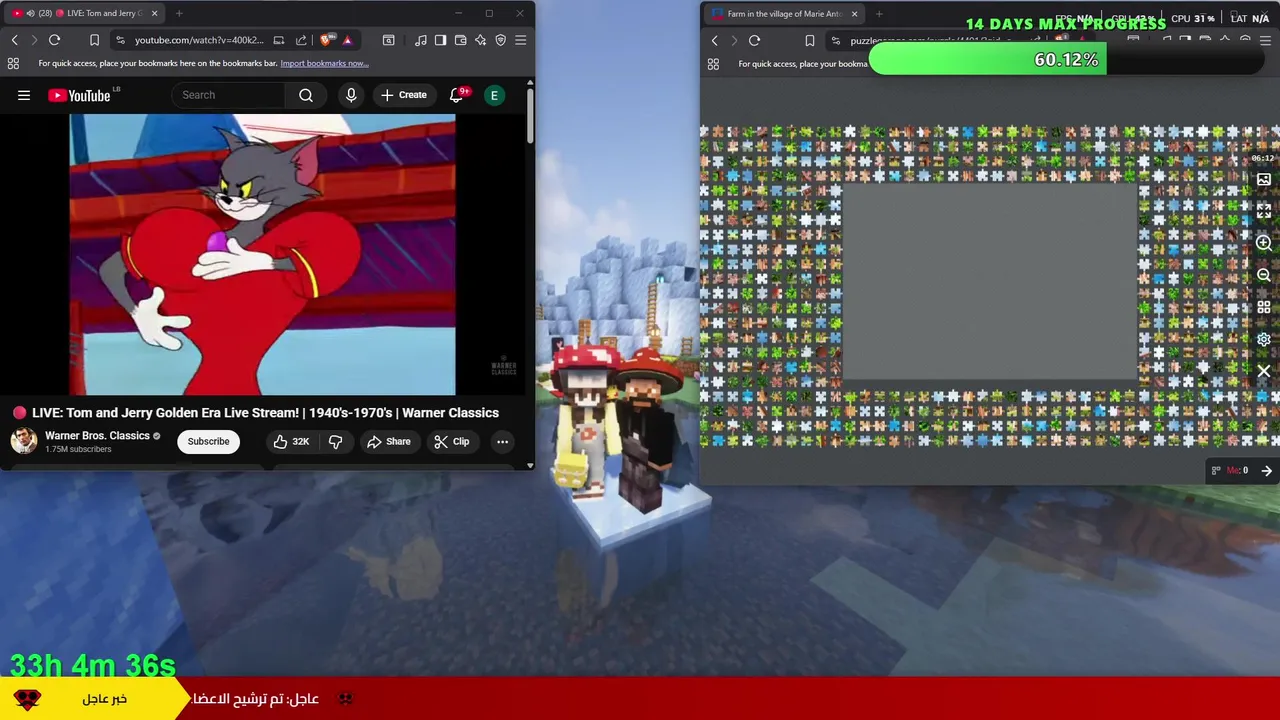1280x720 pixels.
Task: Click Import bookmarks now link
Action: (324, 63)
